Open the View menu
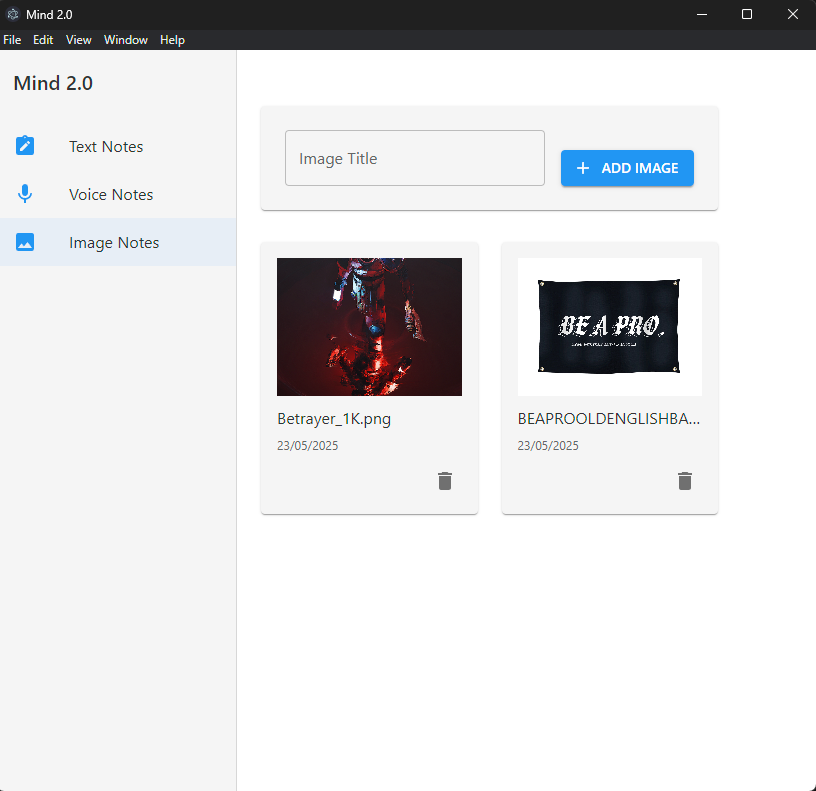Viewport: 816px width, 791px height. pos(79,40)
